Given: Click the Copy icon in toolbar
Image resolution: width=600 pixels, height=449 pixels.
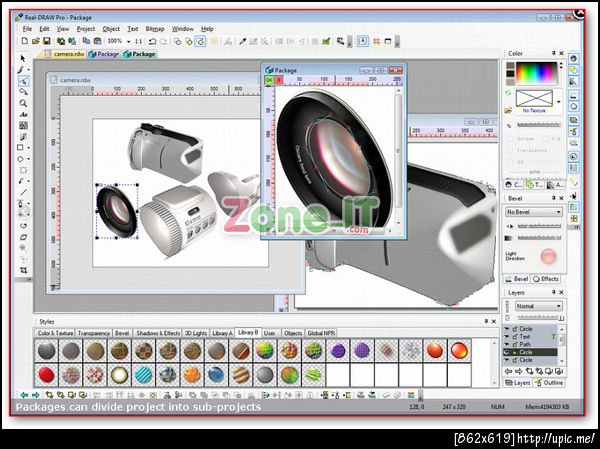Looking at the screenshot, I should (86, 41).
